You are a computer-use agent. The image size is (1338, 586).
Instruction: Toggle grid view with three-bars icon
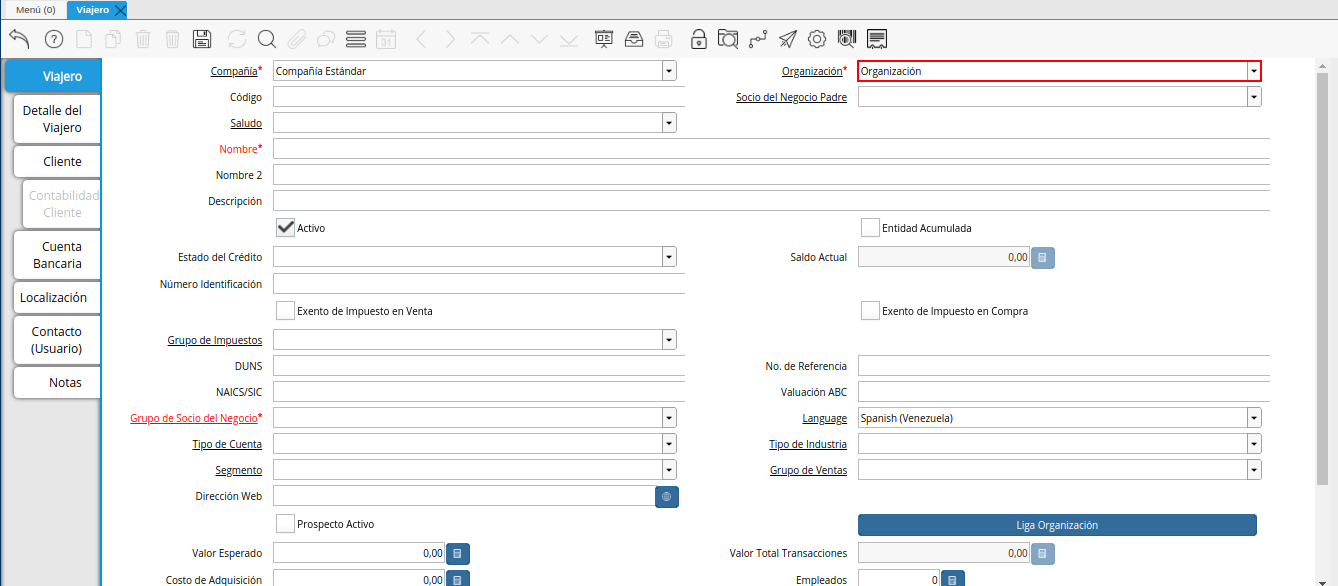(x=355, y=39)
